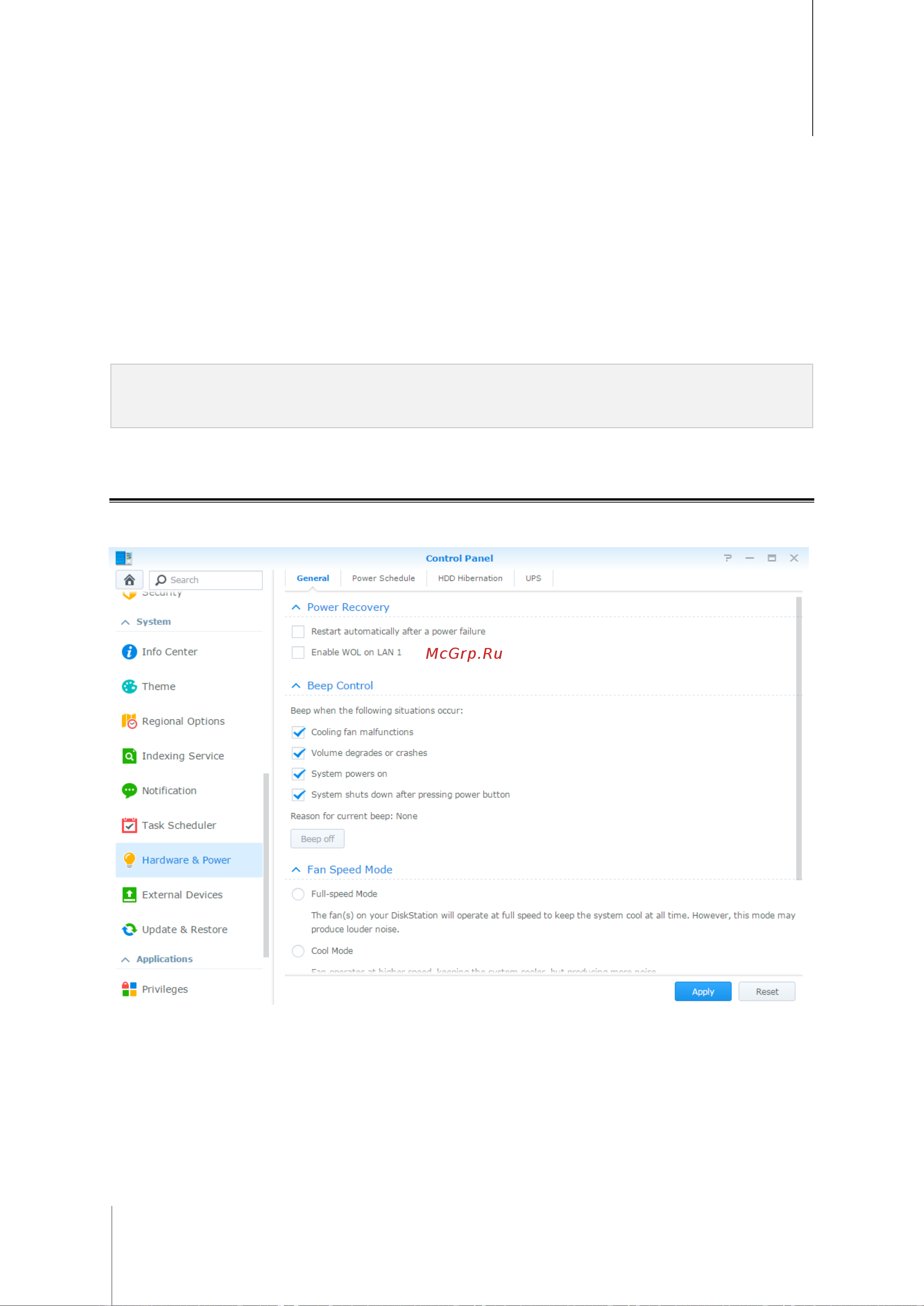This screenshot has height=1306, width=924.
Task: Click the Apply button
Action: 703,991
